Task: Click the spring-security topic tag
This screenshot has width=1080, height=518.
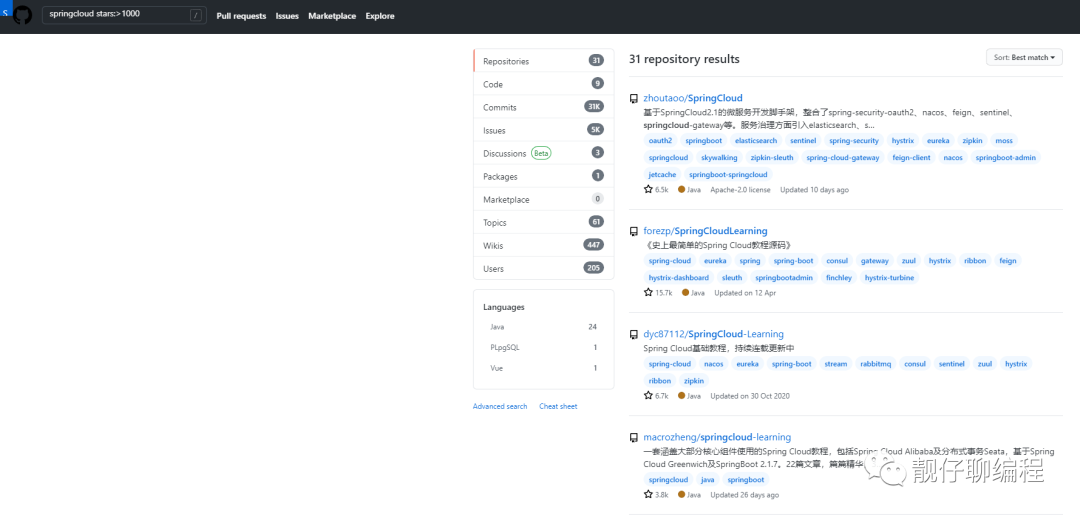Action: point(854,141)
